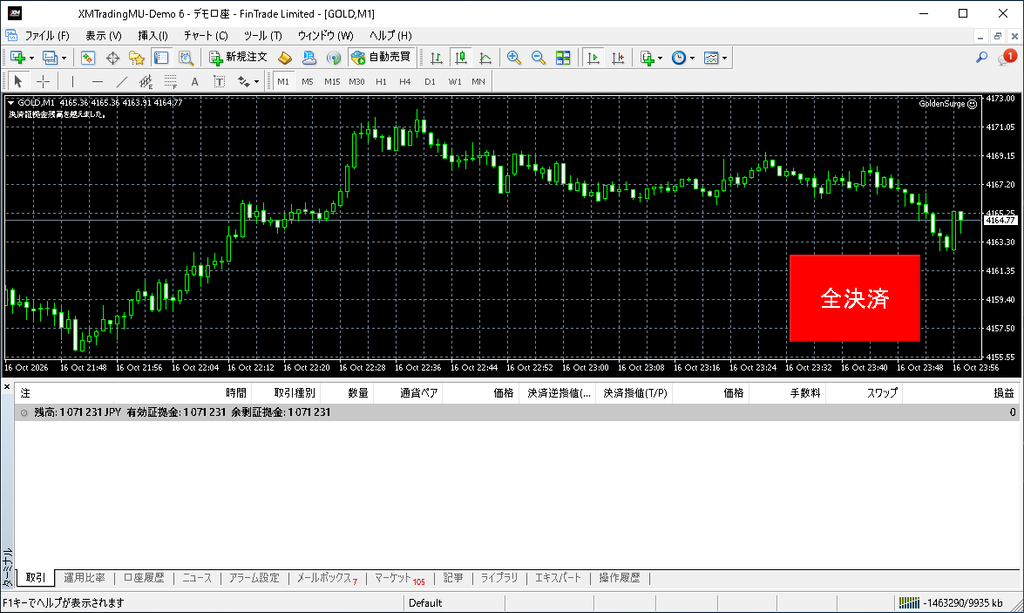Select the crosshair tool
1024x613 pixels.
click(43, 82)
